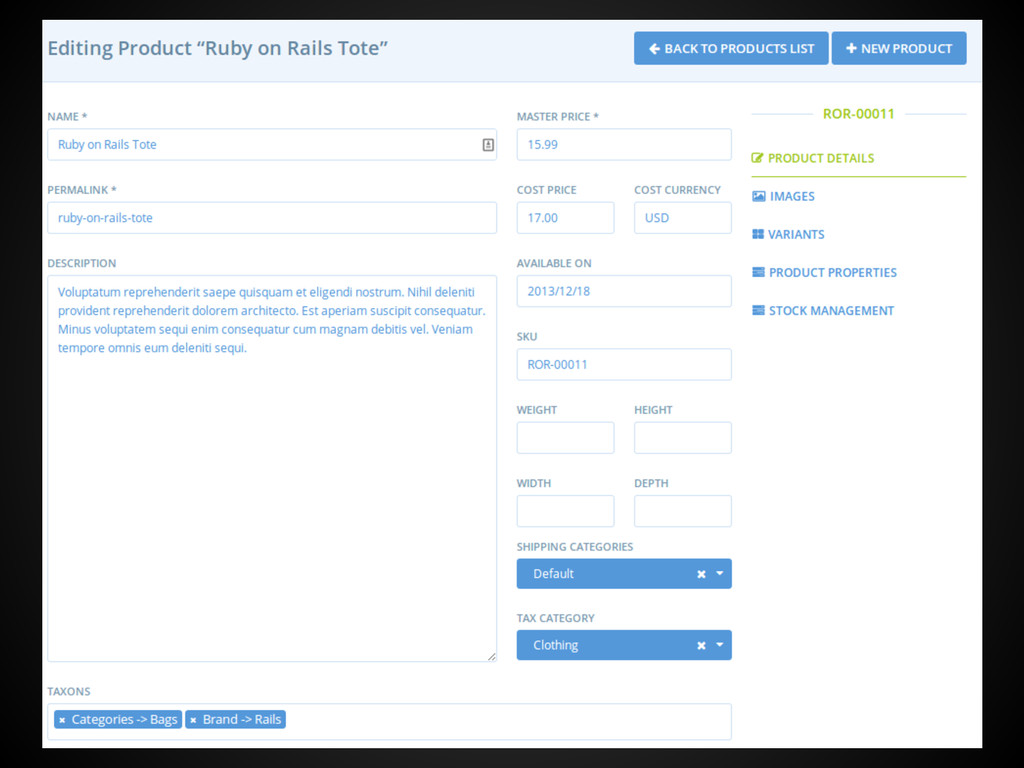The width and height of the screenshot is (1024, 768).
Task: Grab the Description textarea resize handle
Action: tap(491, 656)
